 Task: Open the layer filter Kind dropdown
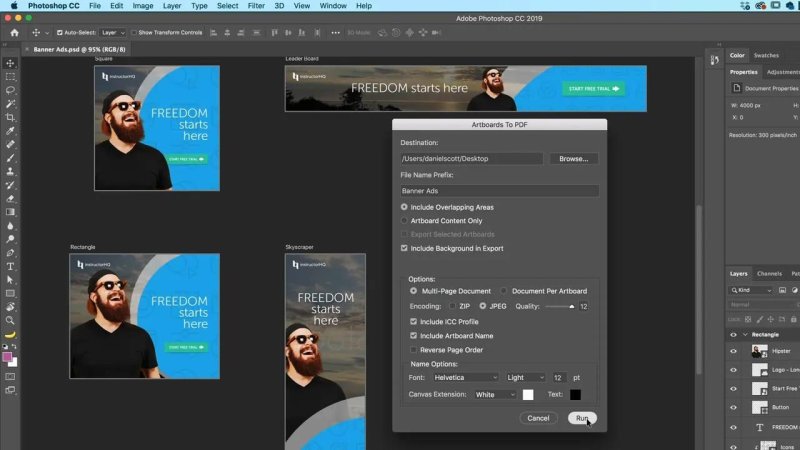(752, 290)
